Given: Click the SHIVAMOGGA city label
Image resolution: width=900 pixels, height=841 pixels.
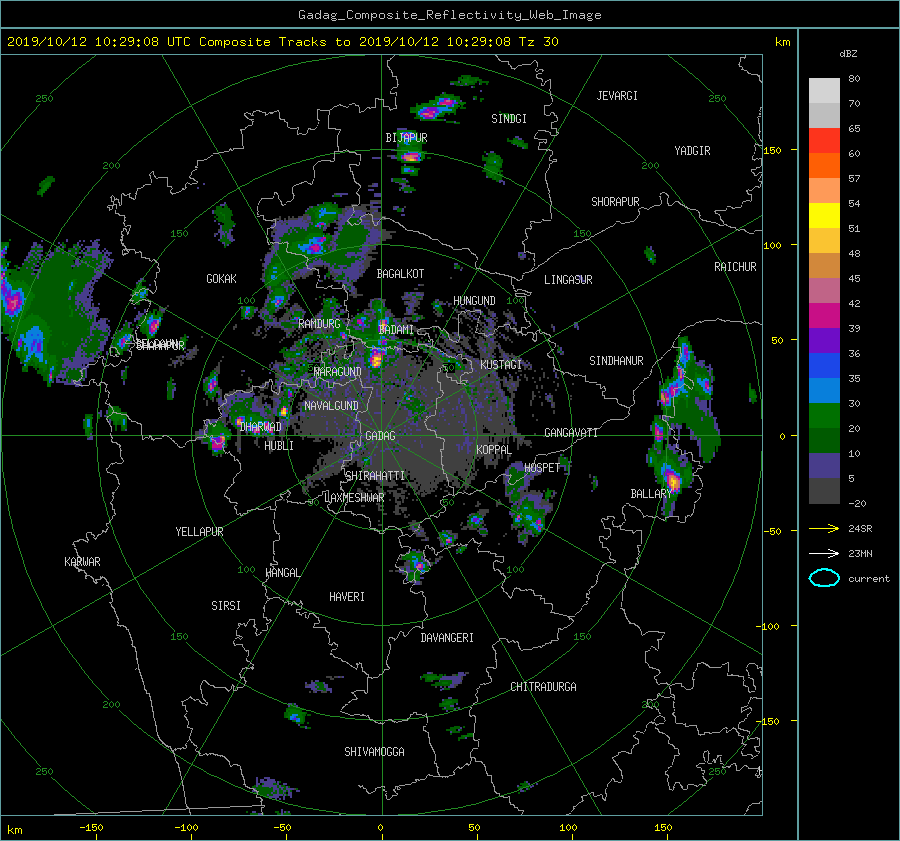Looking at the screenshot, I should [374, 751].
